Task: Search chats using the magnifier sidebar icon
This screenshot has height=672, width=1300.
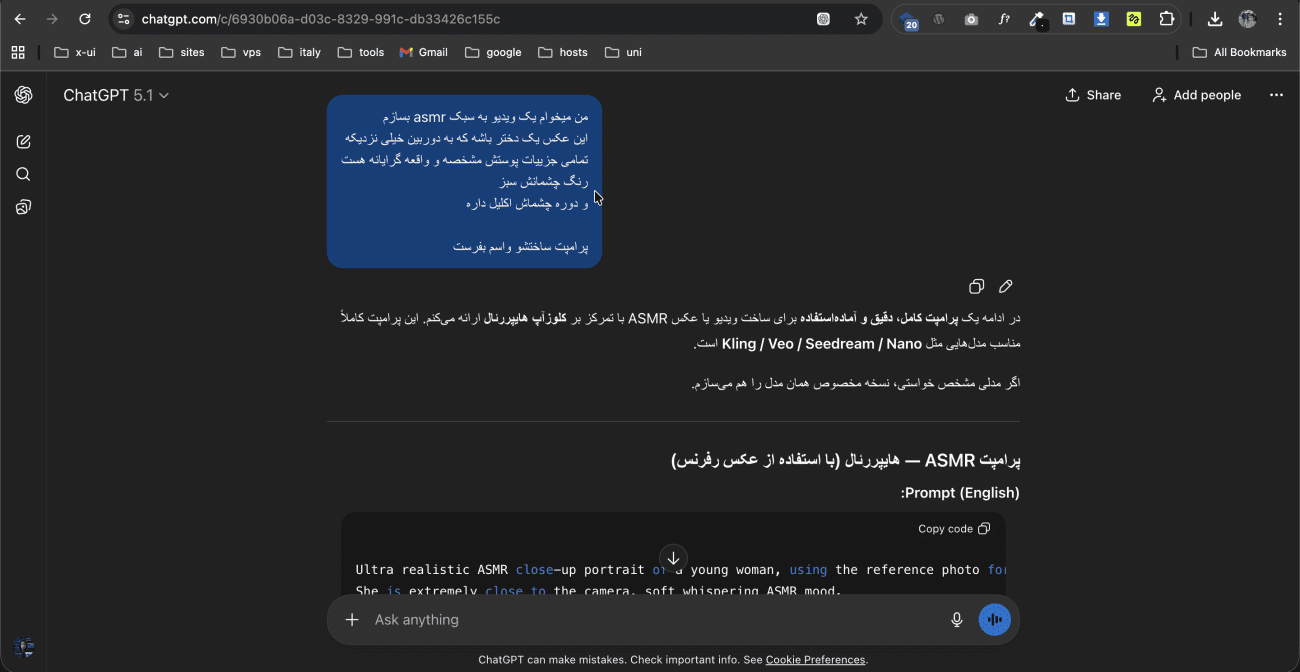Action: pos(23,173)
